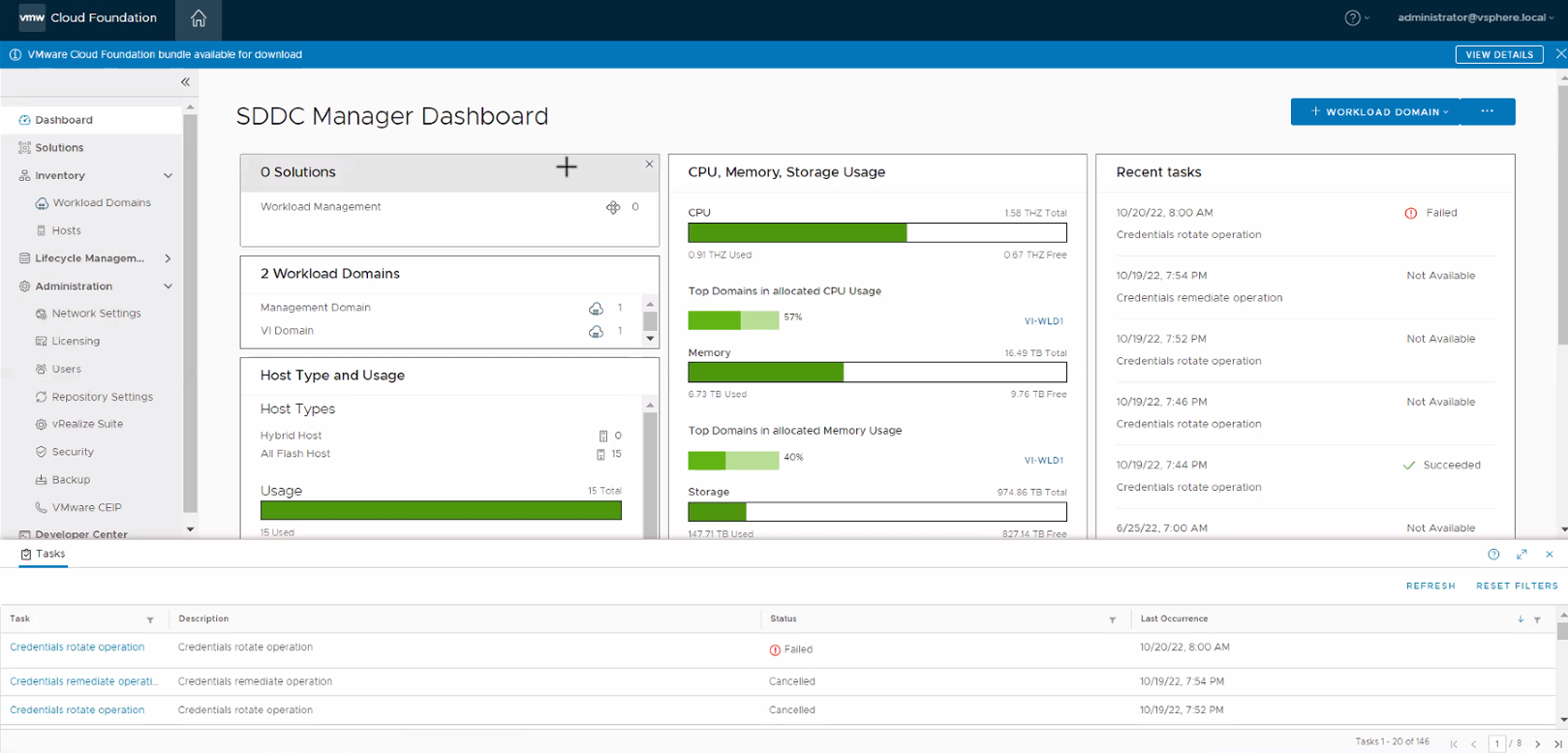Click the Workload Domains widget scrollbar
The image size is (1568, 753).
(x=650, y=320)
